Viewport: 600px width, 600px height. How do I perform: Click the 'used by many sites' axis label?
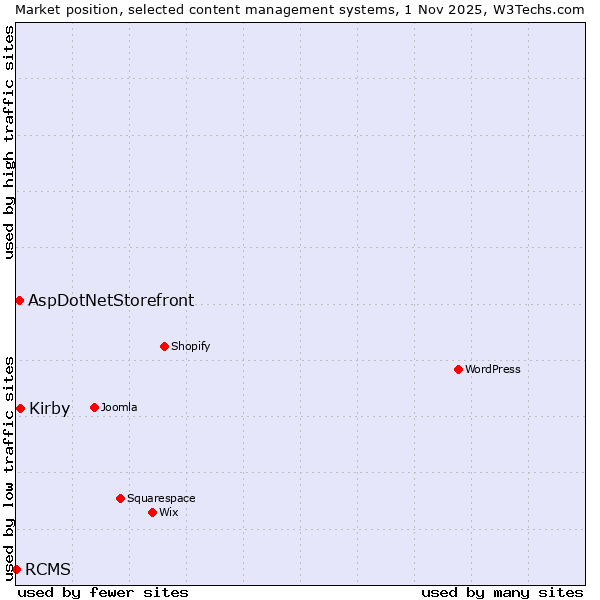click(x=502, y=592)
